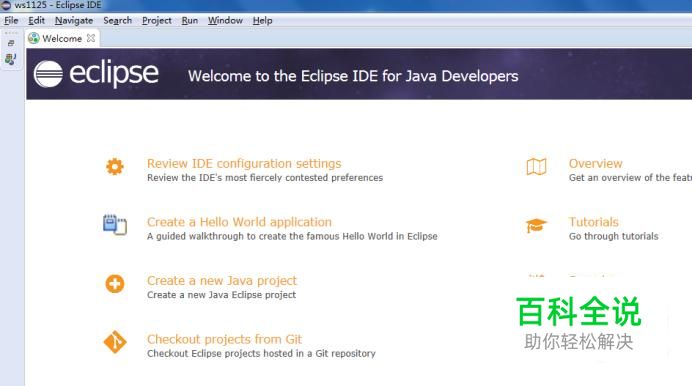692x386 pixels.
Task: Open the Edit menu
Action: click(x=36, y=20)
